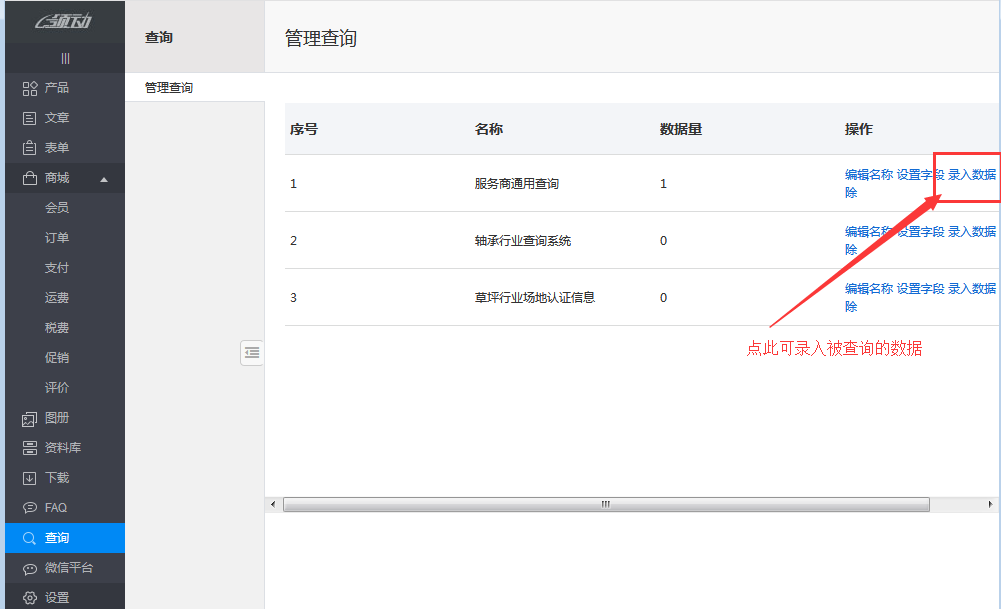
Task: Click the sidebar collapse ||| toggle
Action: (x=64, y=57)
